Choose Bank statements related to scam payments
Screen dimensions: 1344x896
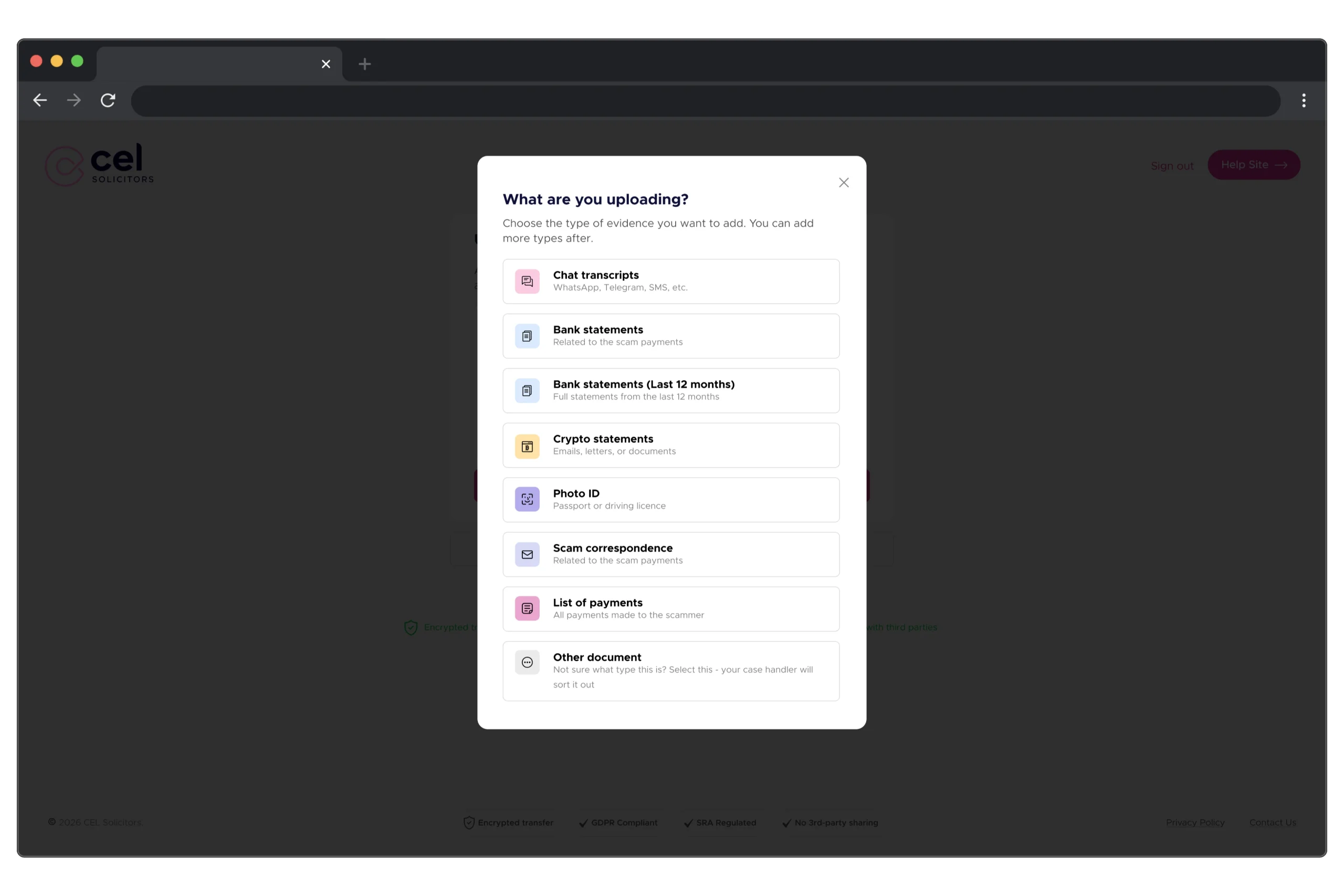671,336
